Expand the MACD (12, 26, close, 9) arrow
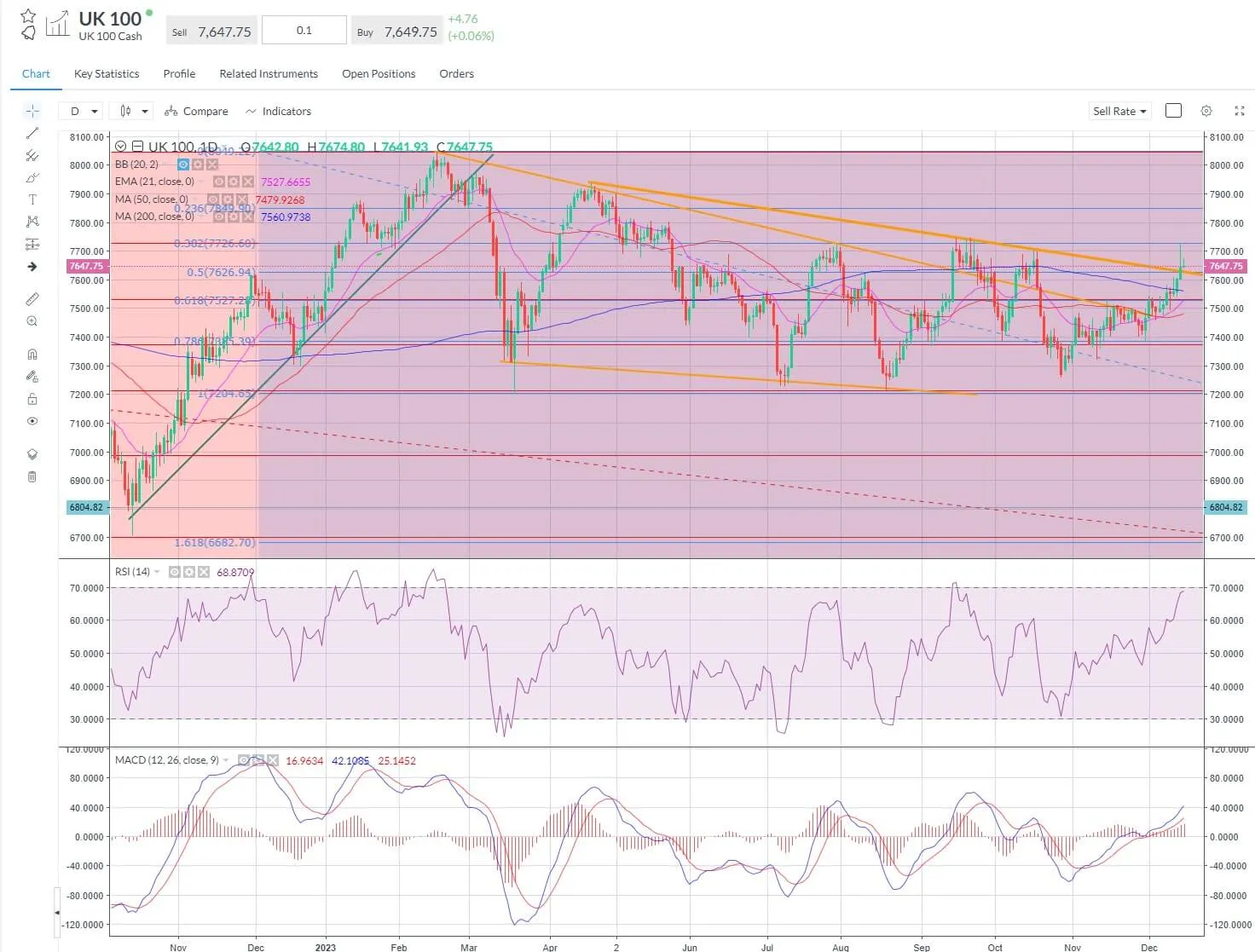The height and width of the screenshot is (952, 1255). click(x=227, y=760)
